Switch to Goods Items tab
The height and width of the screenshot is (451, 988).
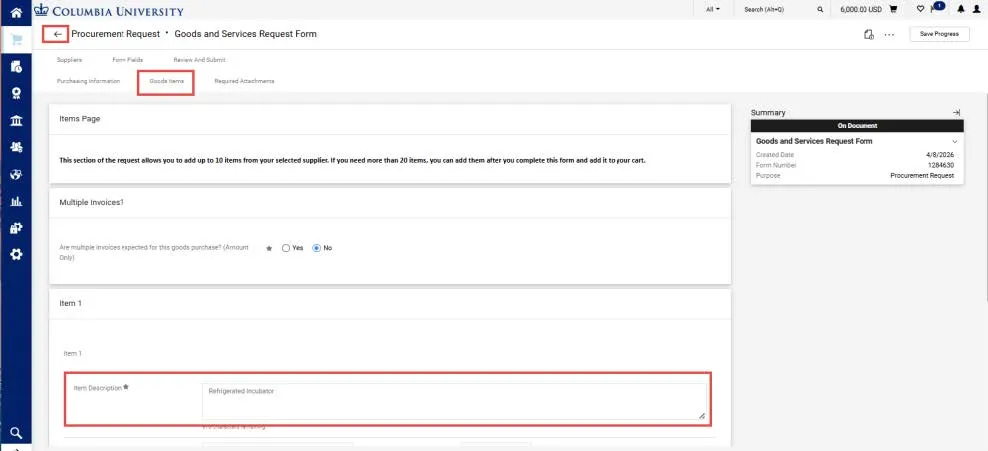tap(166, 81)
